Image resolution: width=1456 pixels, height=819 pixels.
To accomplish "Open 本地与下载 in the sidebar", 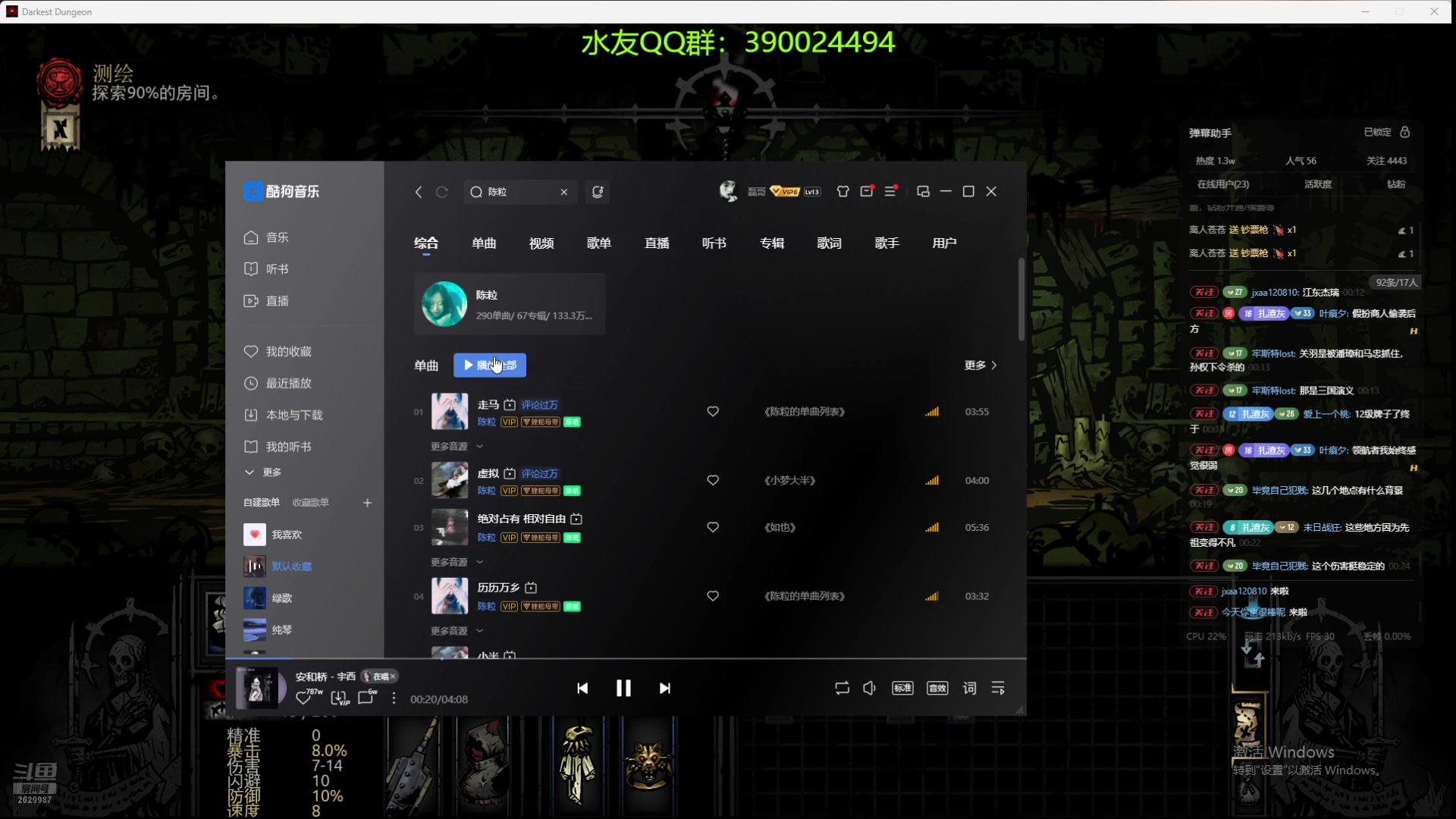I will point(283,415).
